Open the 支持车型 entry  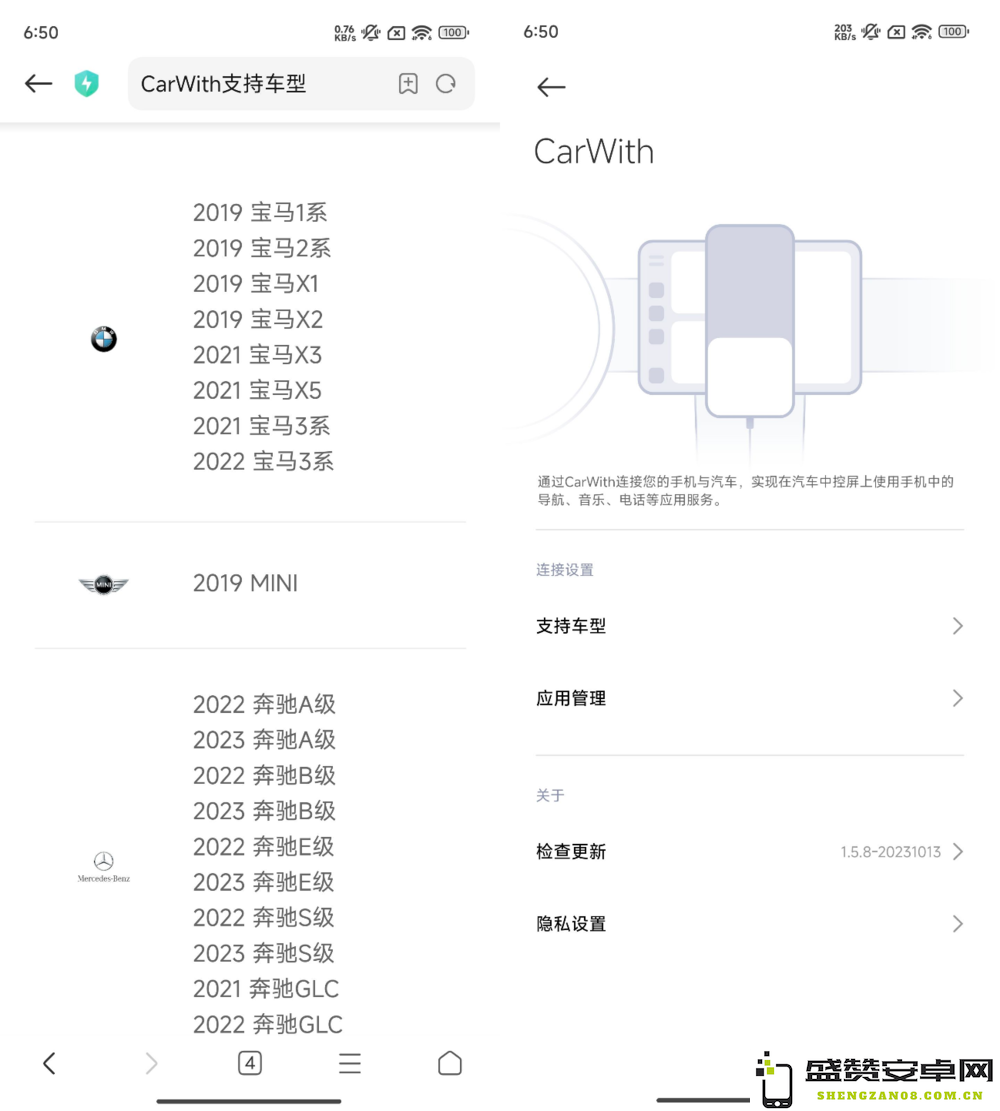[x=750, y=626]
